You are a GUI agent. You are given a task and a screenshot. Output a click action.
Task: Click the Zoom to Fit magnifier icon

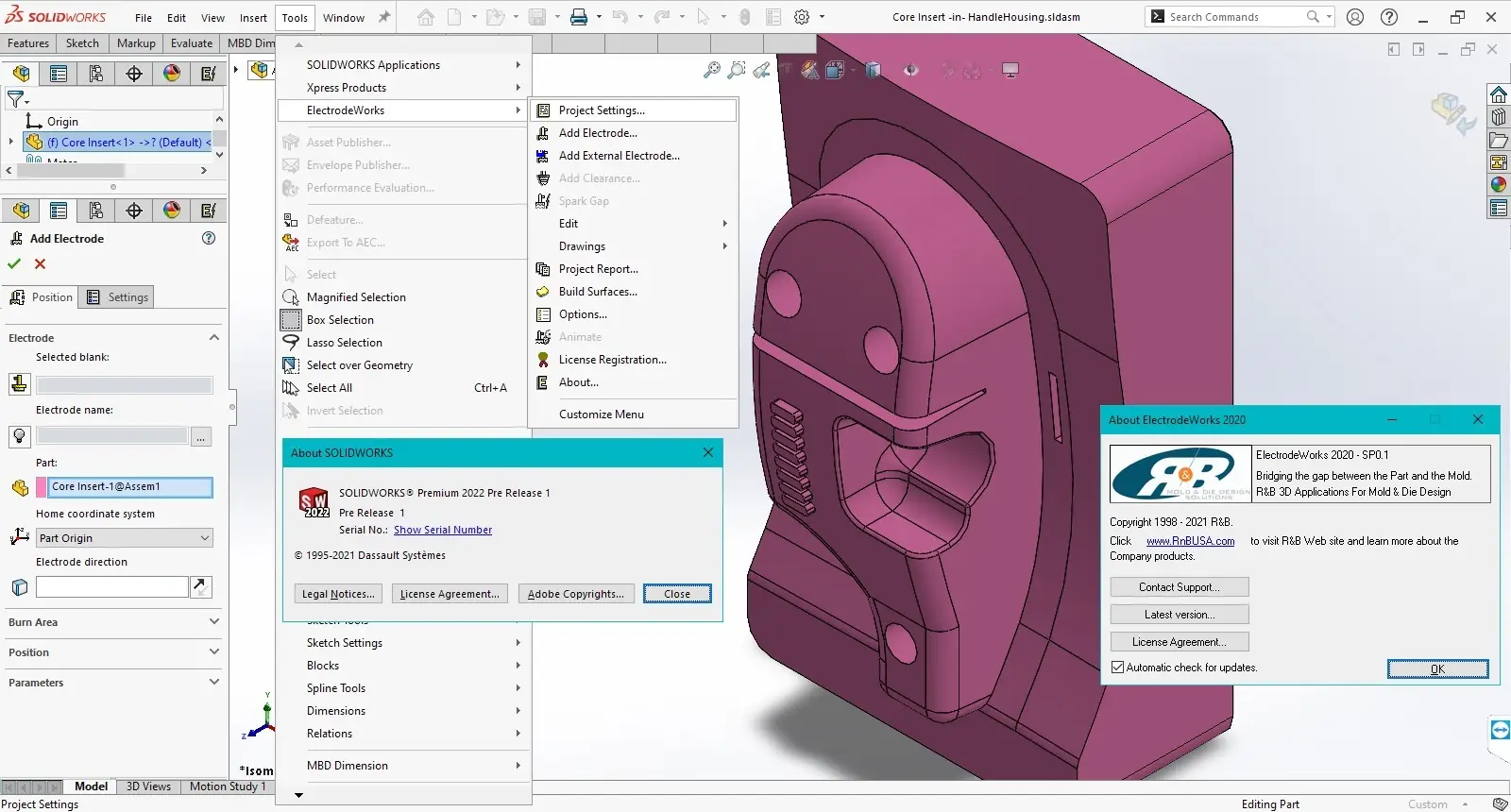(712, 70)
